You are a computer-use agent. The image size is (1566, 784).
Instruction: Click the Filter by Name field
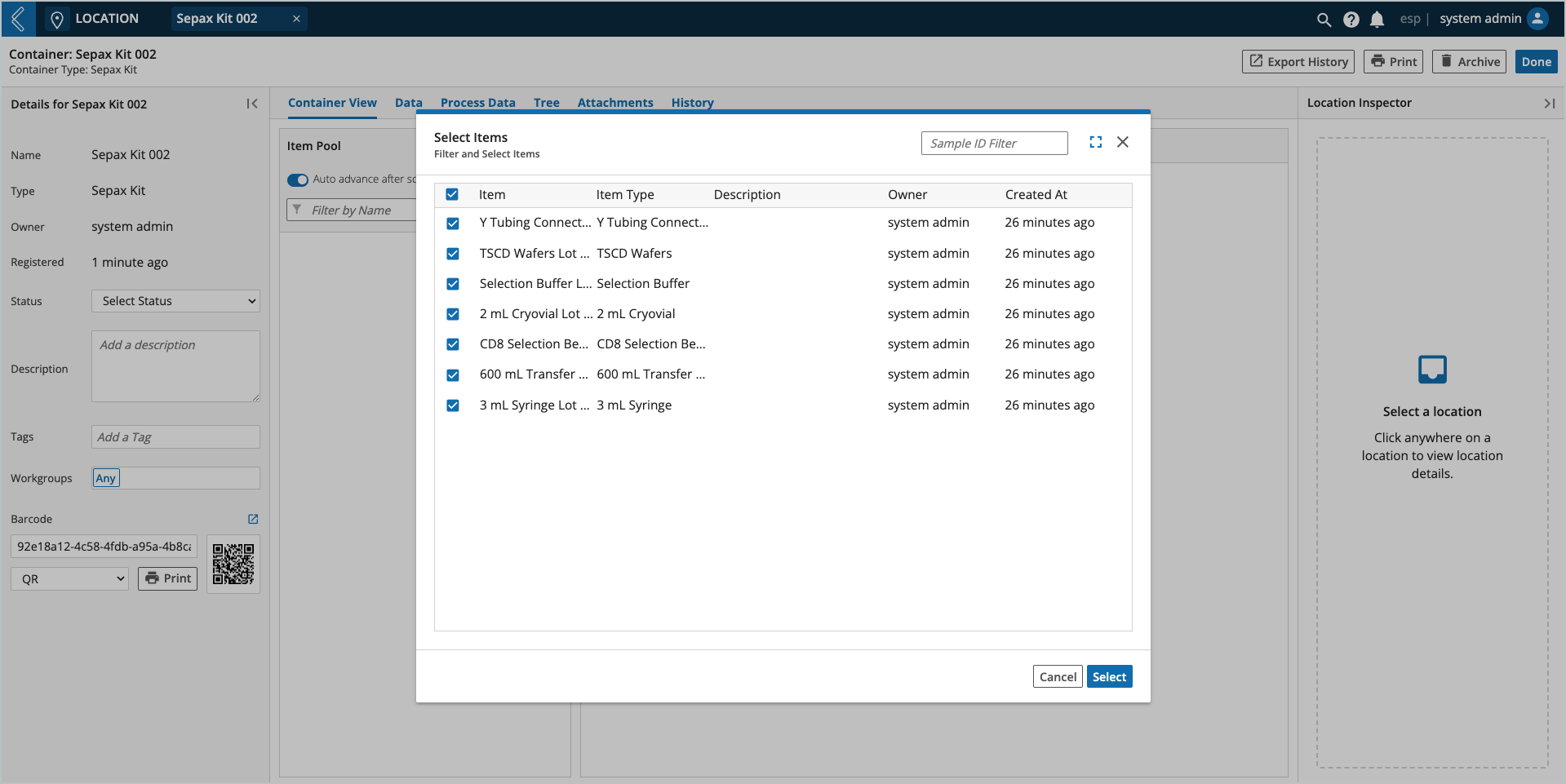click(x=352, y=210)
